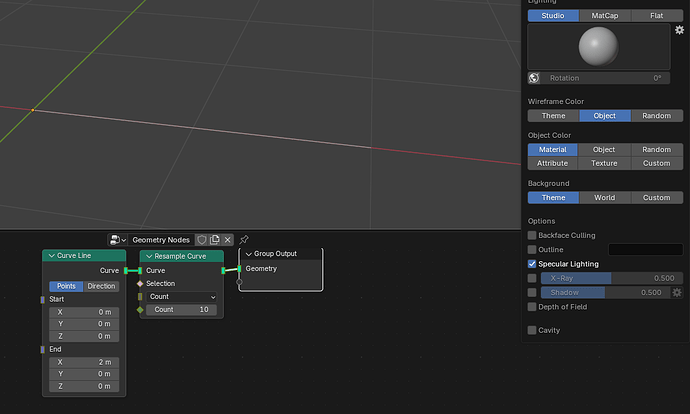Image resolution: width=690 pixels, height=414 pixels.
Task: Set Object Color to Random
Action: tap(657, 150)
